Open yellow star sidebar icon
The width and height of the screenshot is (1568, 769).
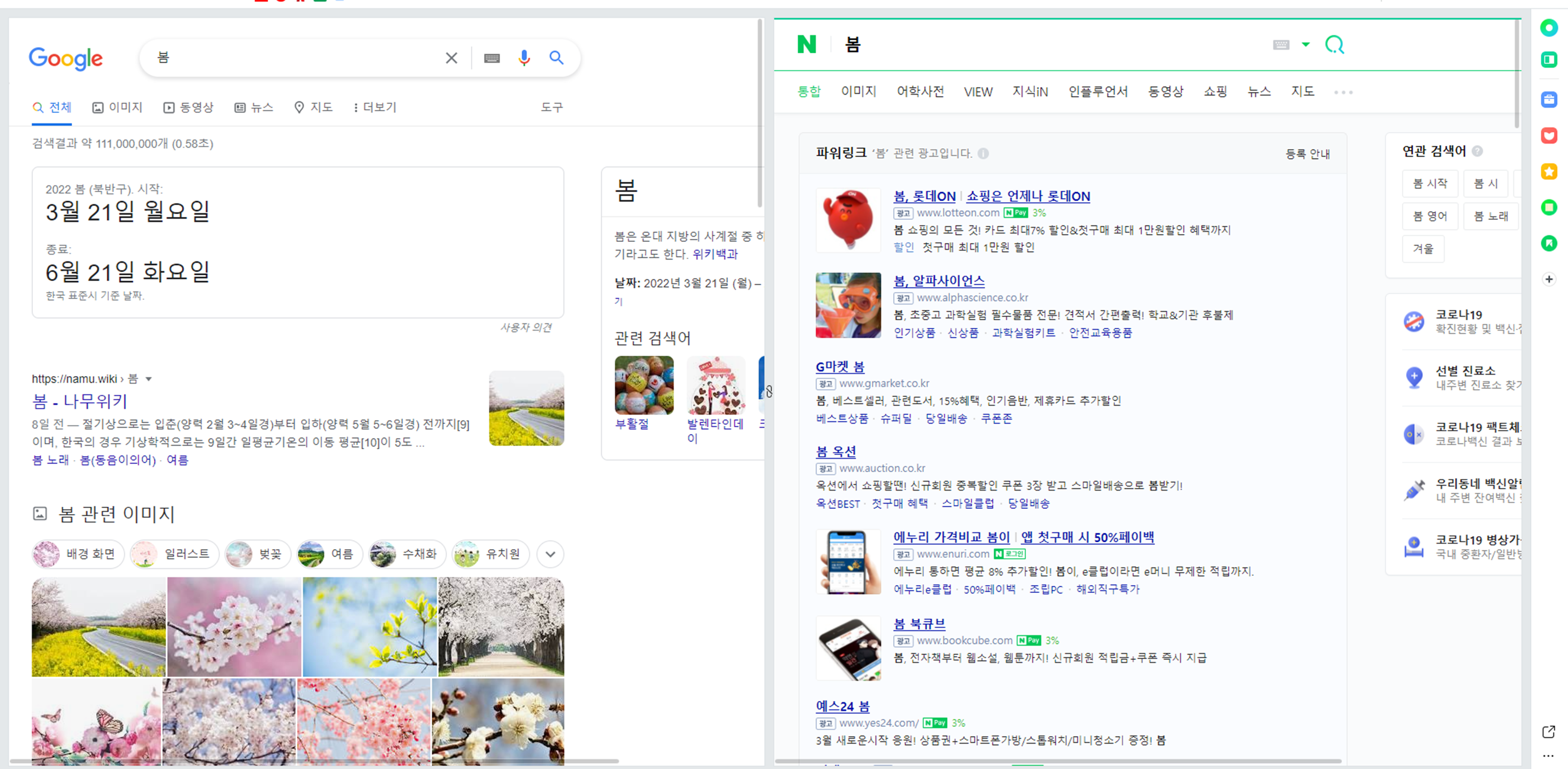(1549, 171)
